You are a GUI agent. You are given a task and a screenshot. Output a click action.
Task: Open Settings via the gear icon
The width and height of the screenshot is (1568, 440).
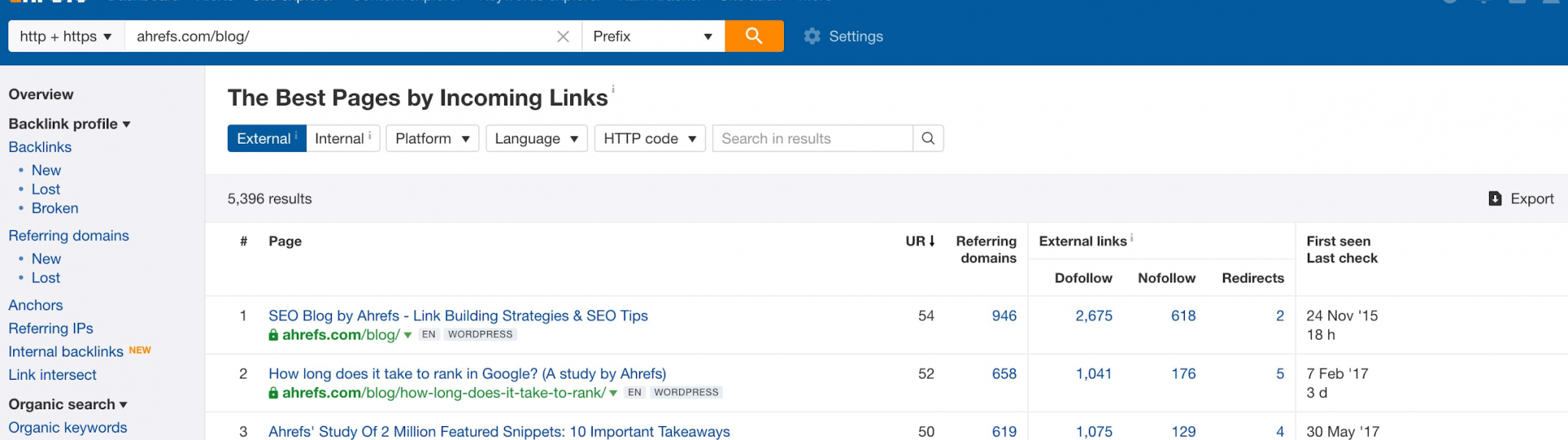coord(812,36)
